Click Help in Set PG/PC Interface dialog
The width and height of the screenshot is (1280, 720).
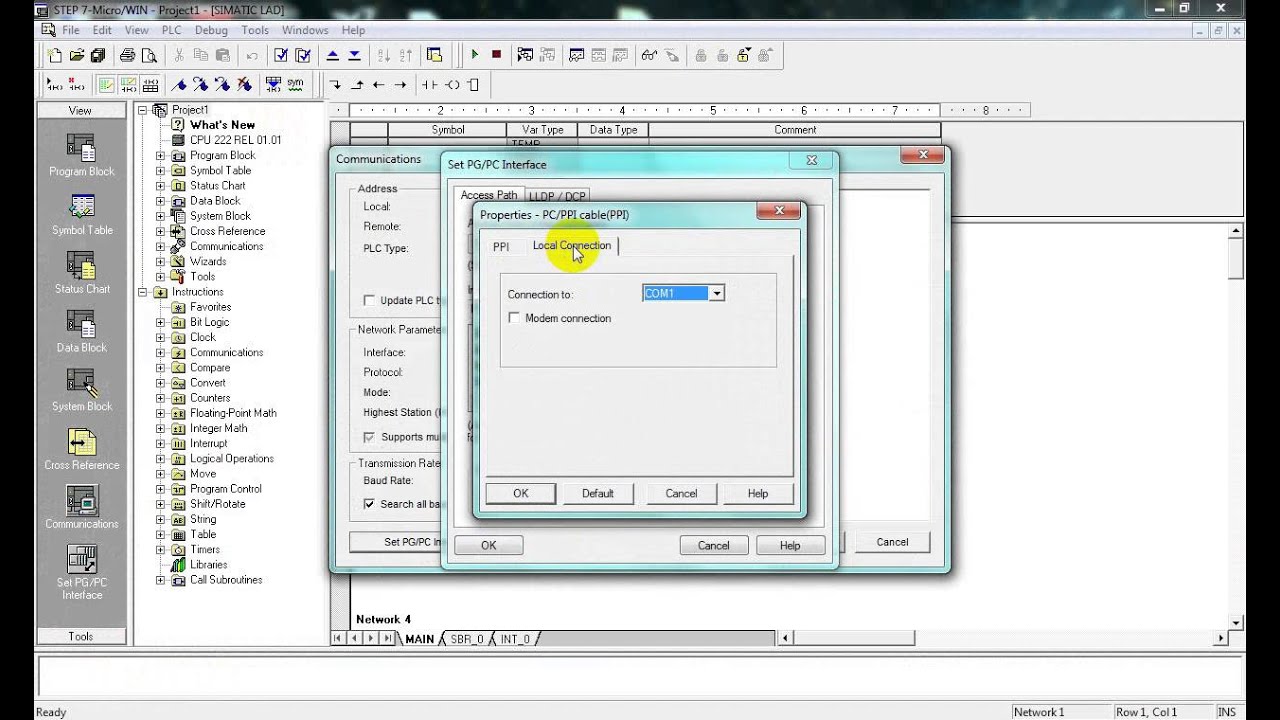tap(790, 545)
